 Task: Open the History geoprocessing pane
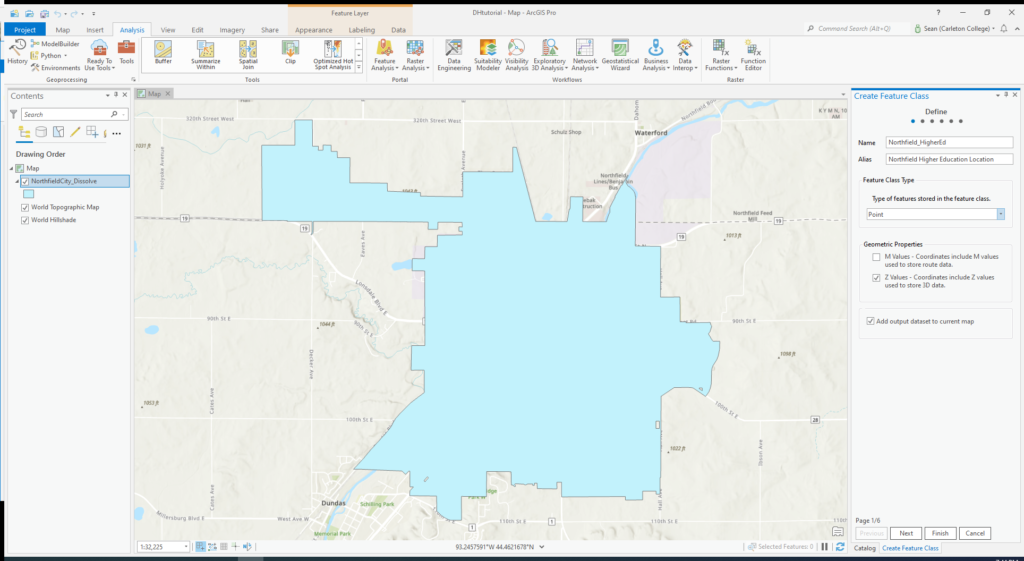17,52
